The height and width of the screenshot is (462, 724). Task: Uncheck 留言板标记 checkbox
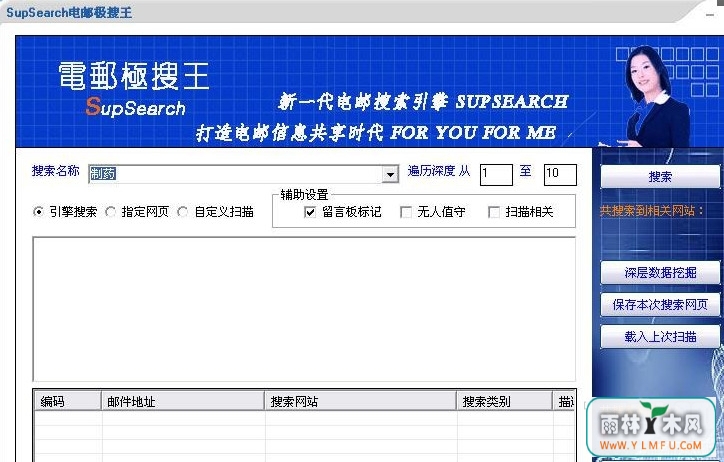point(310,212)
